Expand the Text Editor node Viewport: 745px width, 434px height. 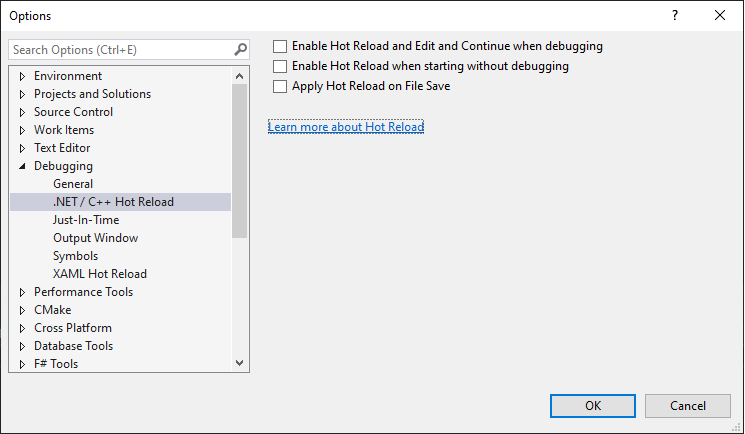[22, 148]
